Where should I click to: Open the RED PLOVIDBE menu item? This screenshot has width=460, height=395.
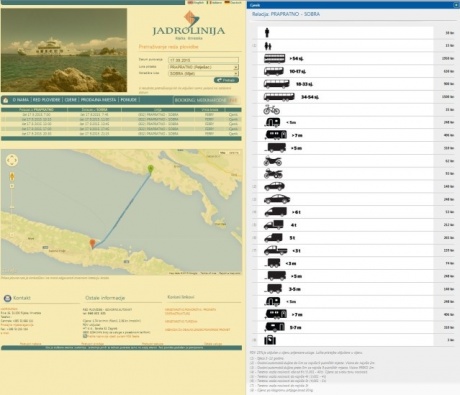point(46,100)
